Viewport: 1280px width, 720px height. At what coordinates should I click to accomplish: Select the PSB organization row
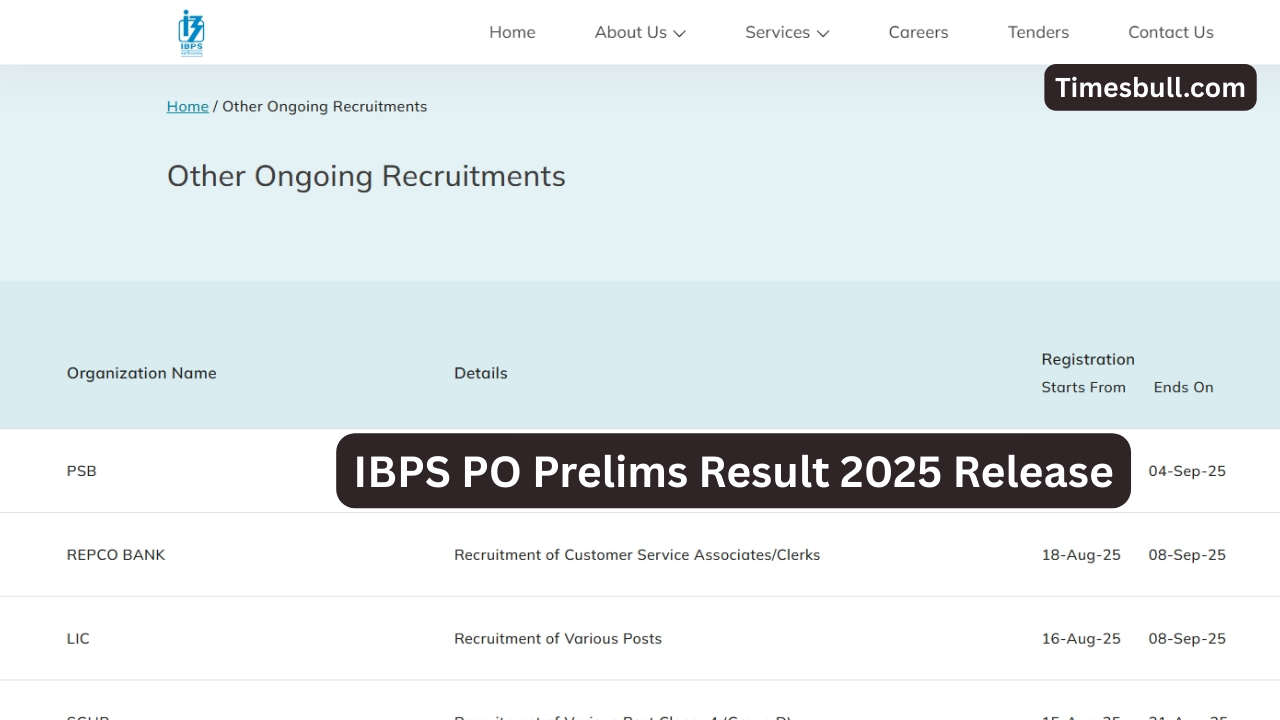tap(81, 470)
